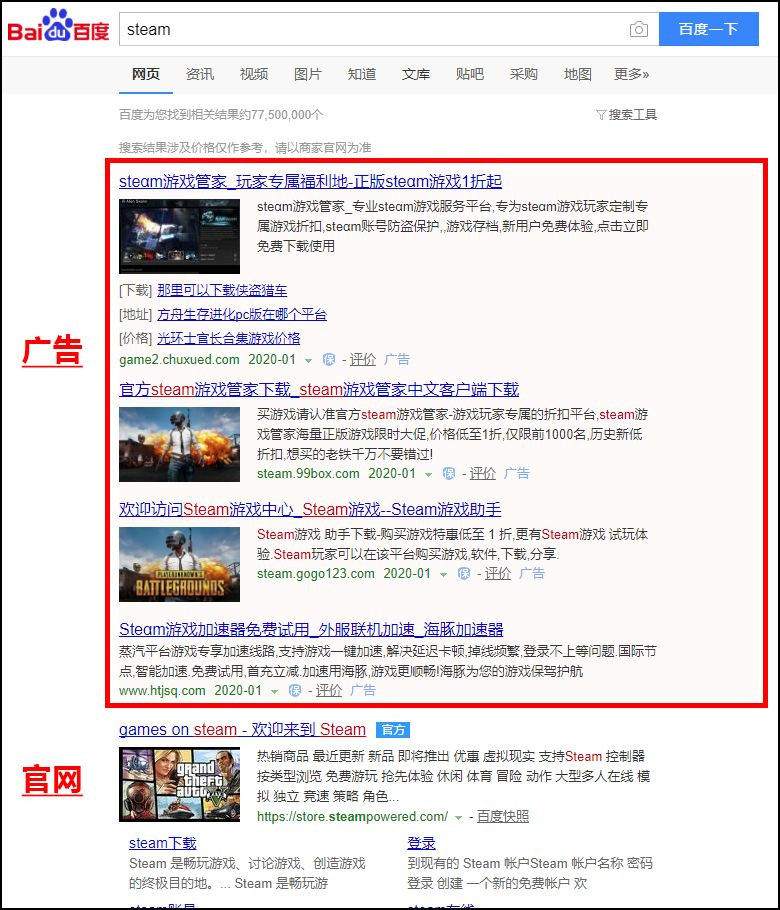
Task: Click the Grand Theft Auto thumbnail
Action: tap(179, 785)
